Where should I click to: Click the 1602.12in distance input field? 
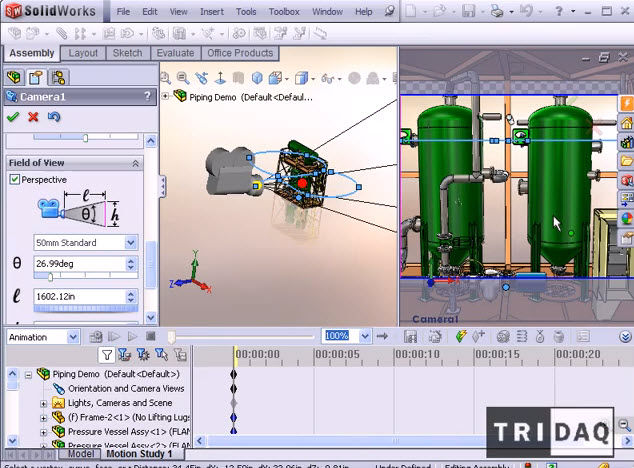pos(79,296)
